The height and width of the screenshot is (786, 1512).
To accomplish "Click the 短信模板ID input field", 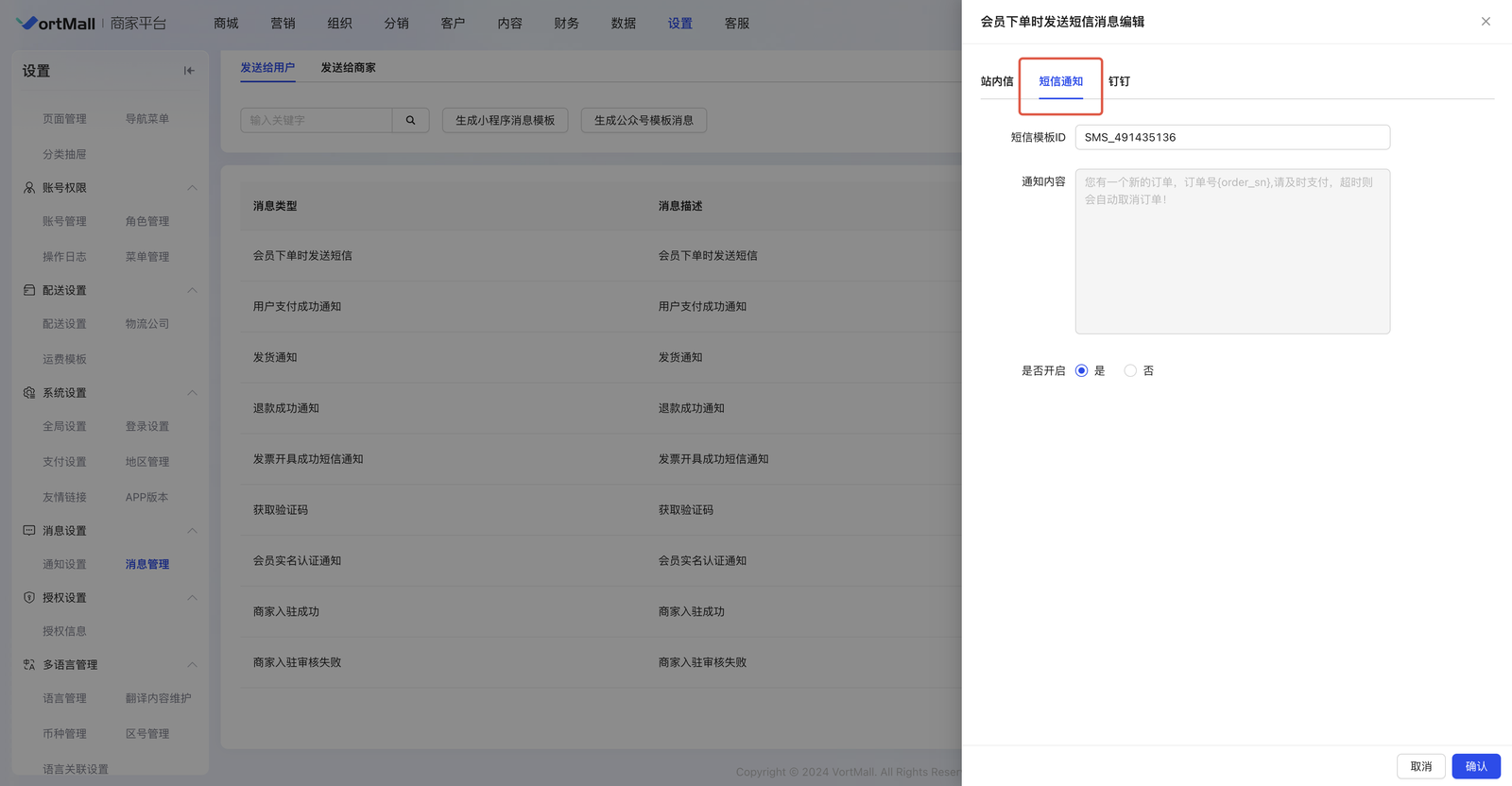I will (1231, 137).
